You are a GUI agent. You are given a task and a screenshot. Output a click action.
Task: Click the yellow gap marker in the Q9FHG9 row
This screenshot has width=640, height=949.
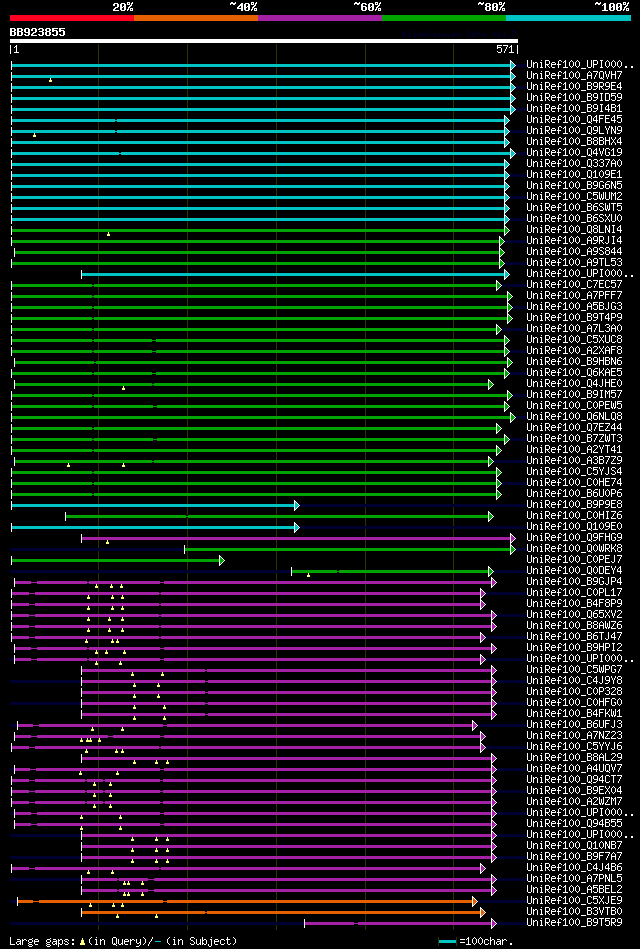[108, 542]
